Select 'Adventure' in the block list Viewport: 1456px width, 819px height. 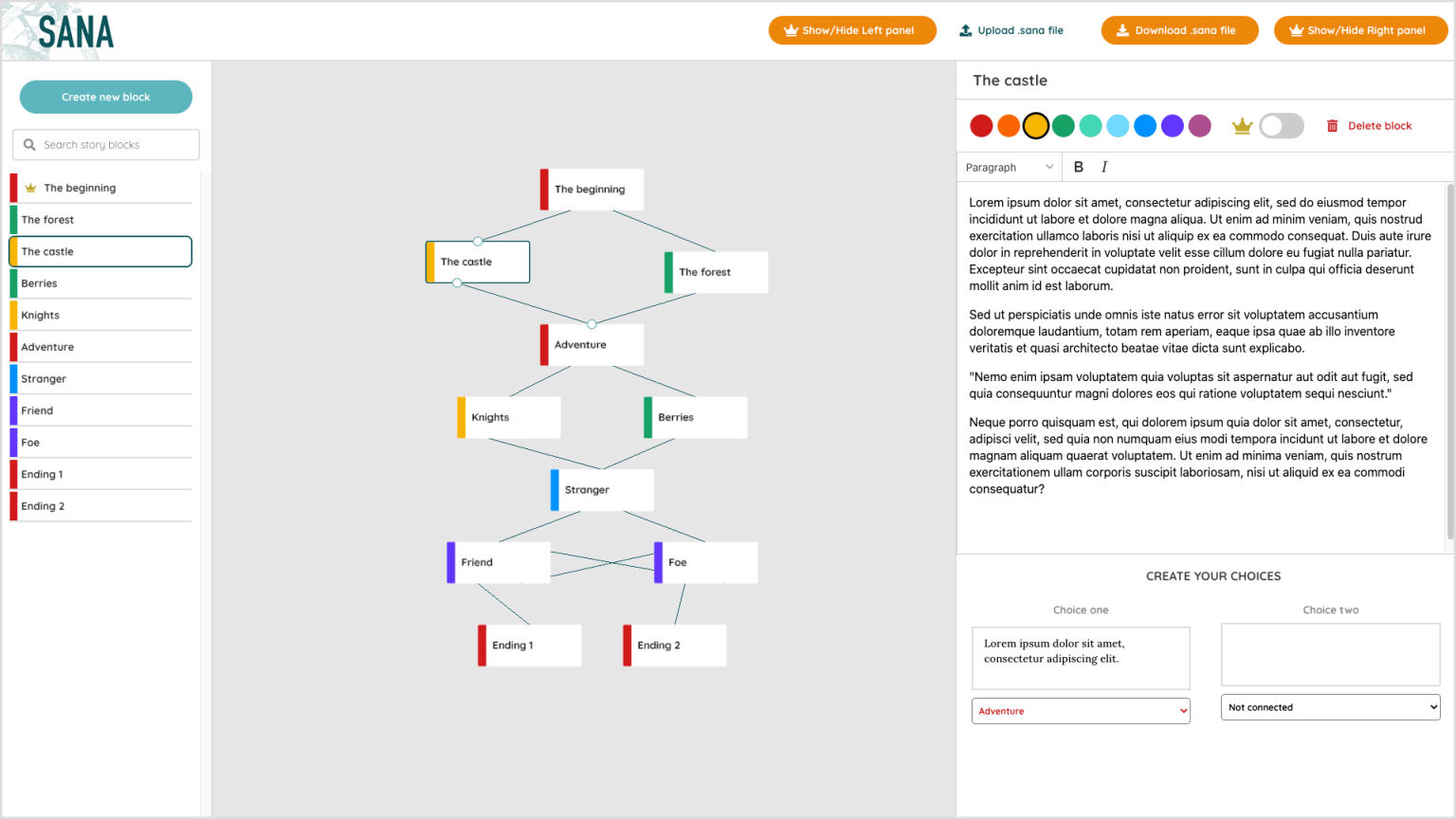(100, 347)
